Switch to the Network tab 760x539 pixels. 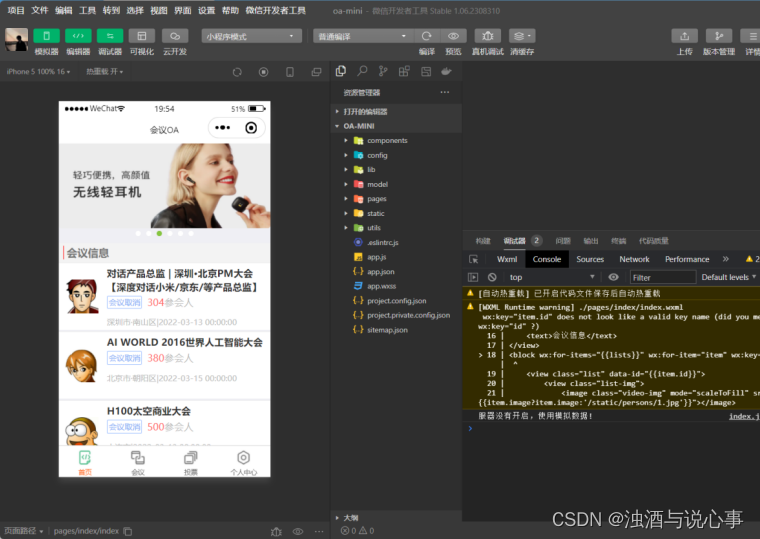point(634,259)
